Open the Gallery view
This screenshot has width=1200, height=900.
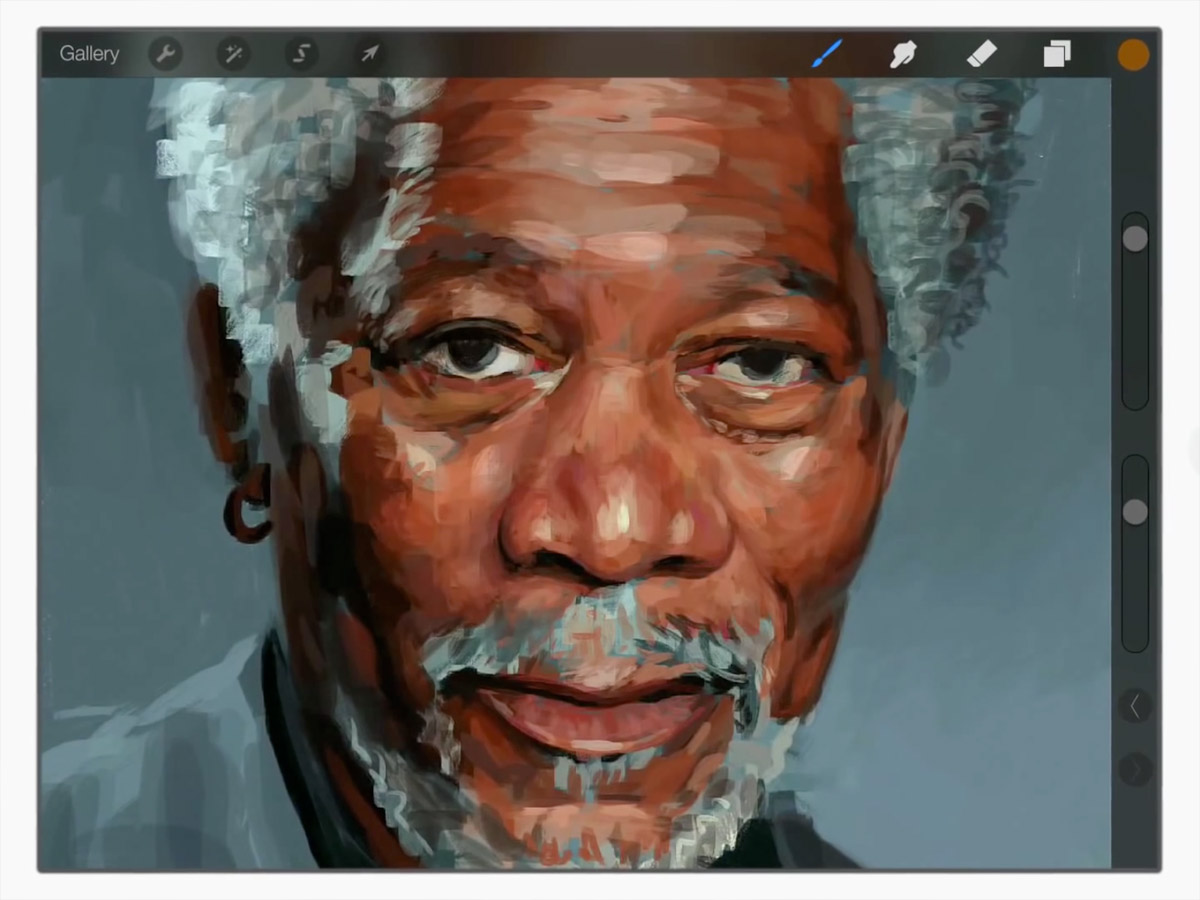coord(89,54)
